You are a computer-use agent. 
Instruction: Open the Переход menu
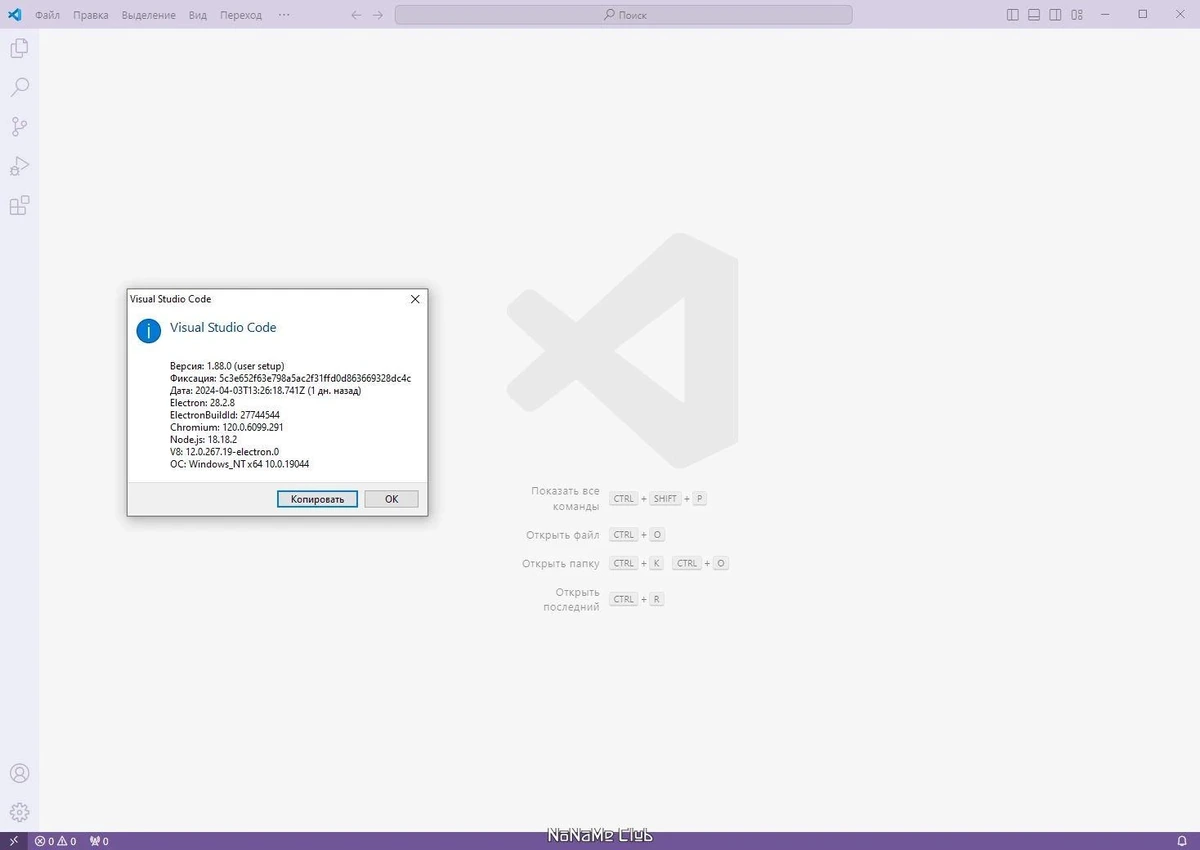tap(241, 15)
